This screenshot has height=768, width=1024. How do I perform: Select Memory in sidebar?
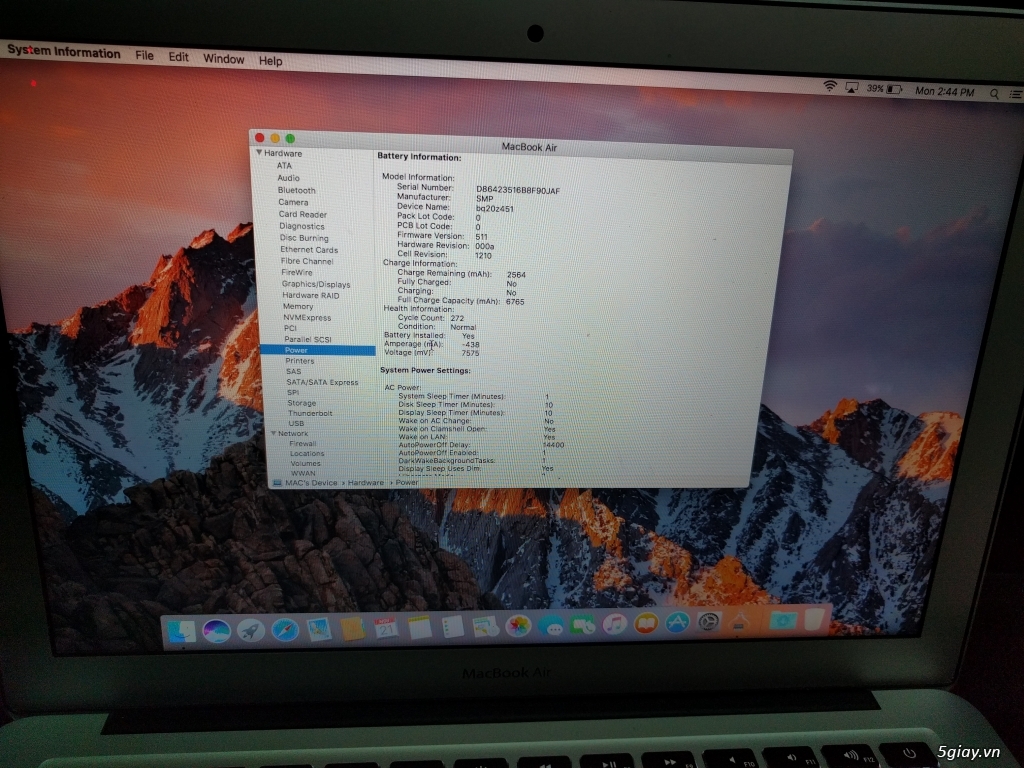[x=298, y=306]
